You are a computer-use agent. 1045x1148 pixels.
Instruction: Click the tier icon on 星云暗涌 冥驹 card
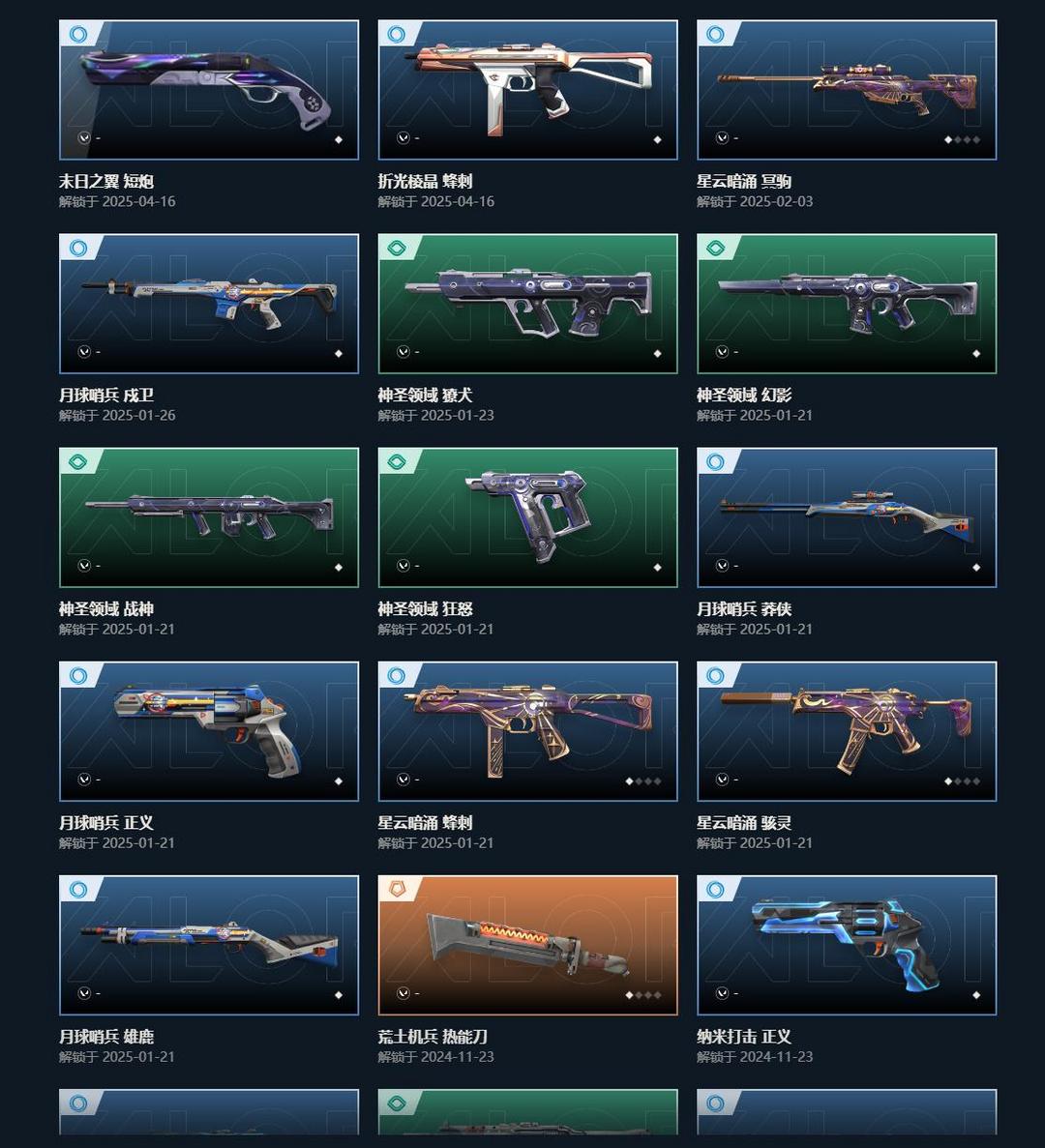coord(715,35)
